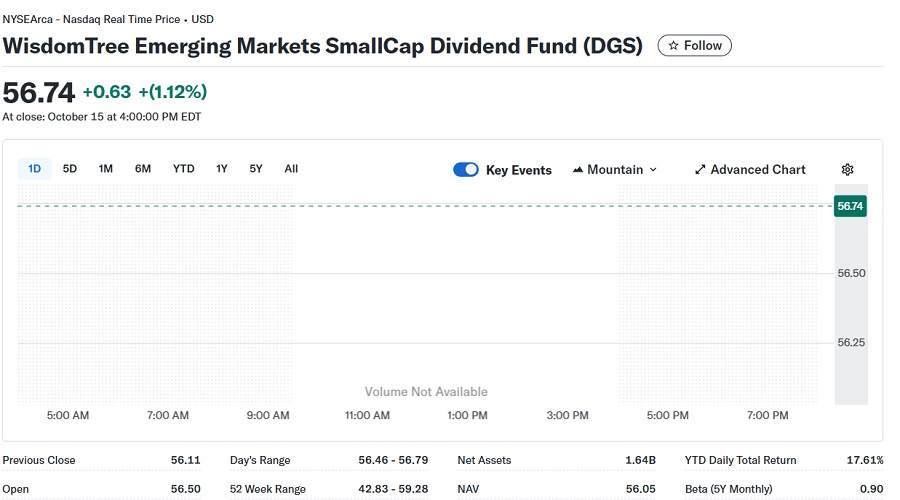Click the Previous Close value 56.11
The height and width of the screenshot is (500, 900).
click(185, 460)
